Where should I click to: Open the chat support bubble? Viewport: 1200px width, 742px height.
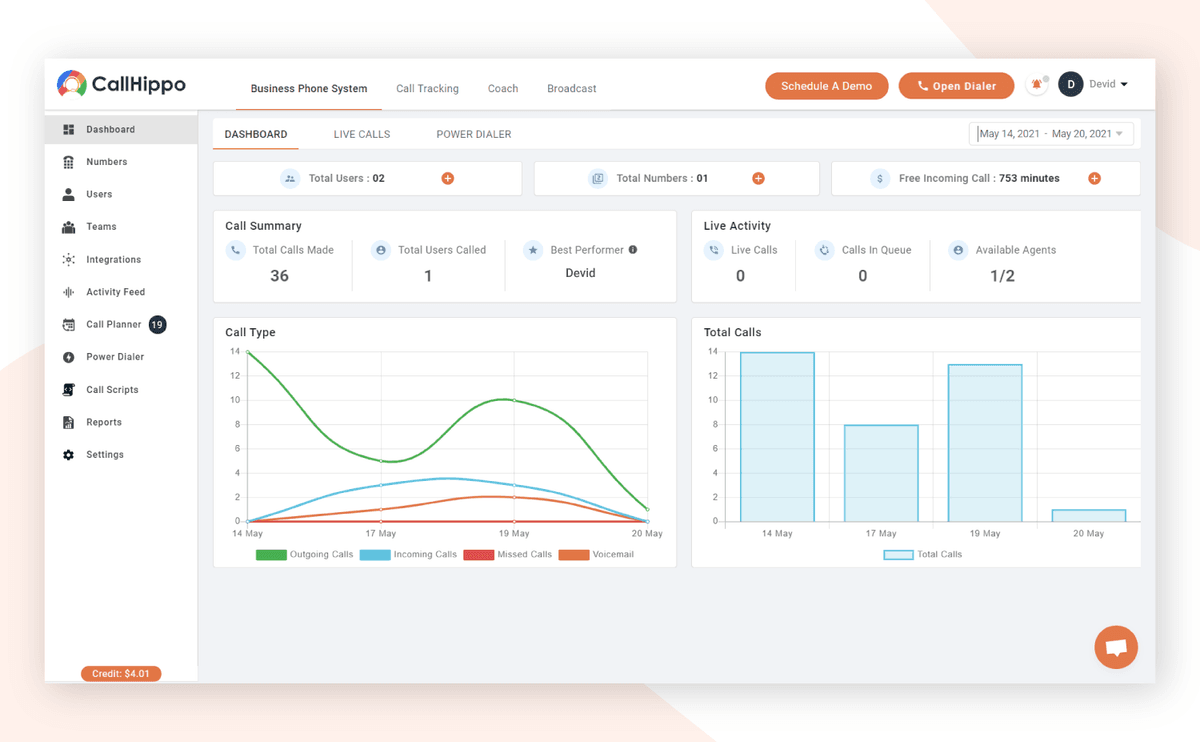(x=1116, y=647)
